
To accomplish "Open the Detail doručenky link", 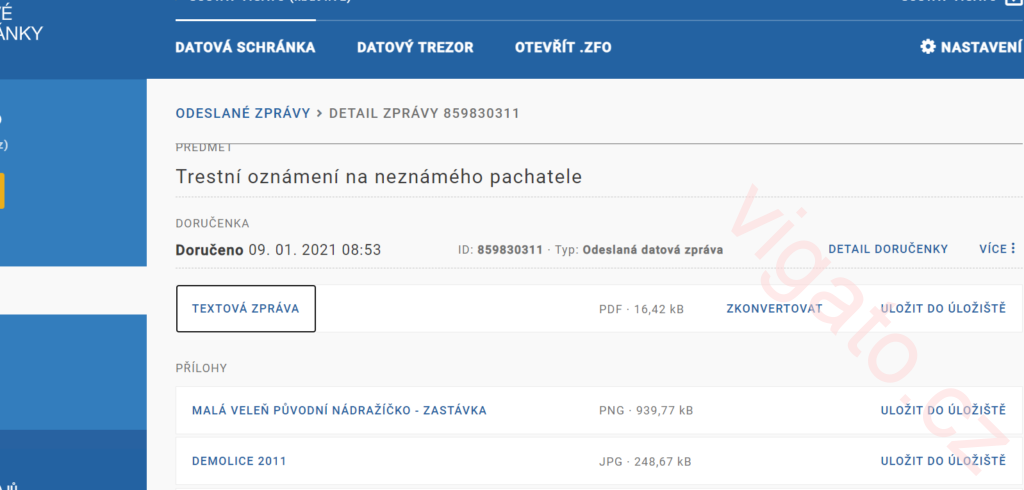I will coord(888,249).
